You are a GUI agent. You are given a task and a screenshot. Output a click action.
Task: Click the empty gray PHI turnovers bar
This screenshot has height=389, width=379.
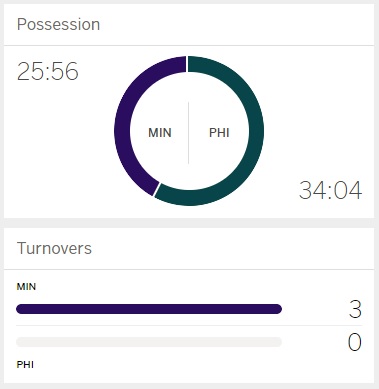coord(149,342)
